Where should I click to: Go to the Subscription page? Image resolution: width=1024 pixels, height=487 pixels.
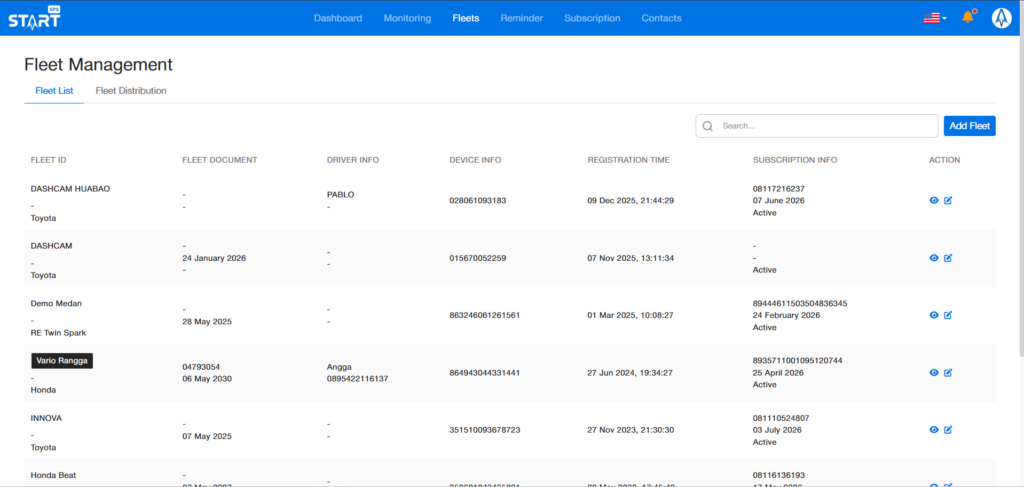592,18
